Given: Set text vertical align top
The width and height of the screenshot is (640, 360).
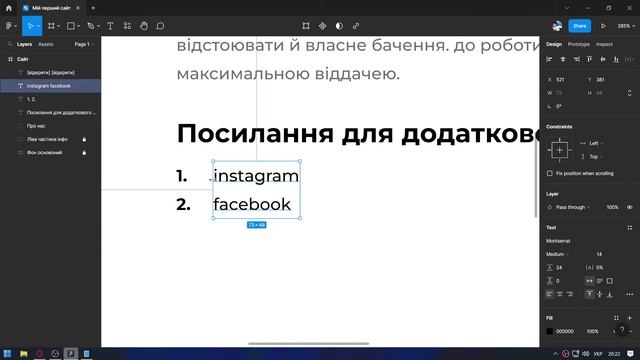Looking at the screenshot, I should [x=589, y=294].
